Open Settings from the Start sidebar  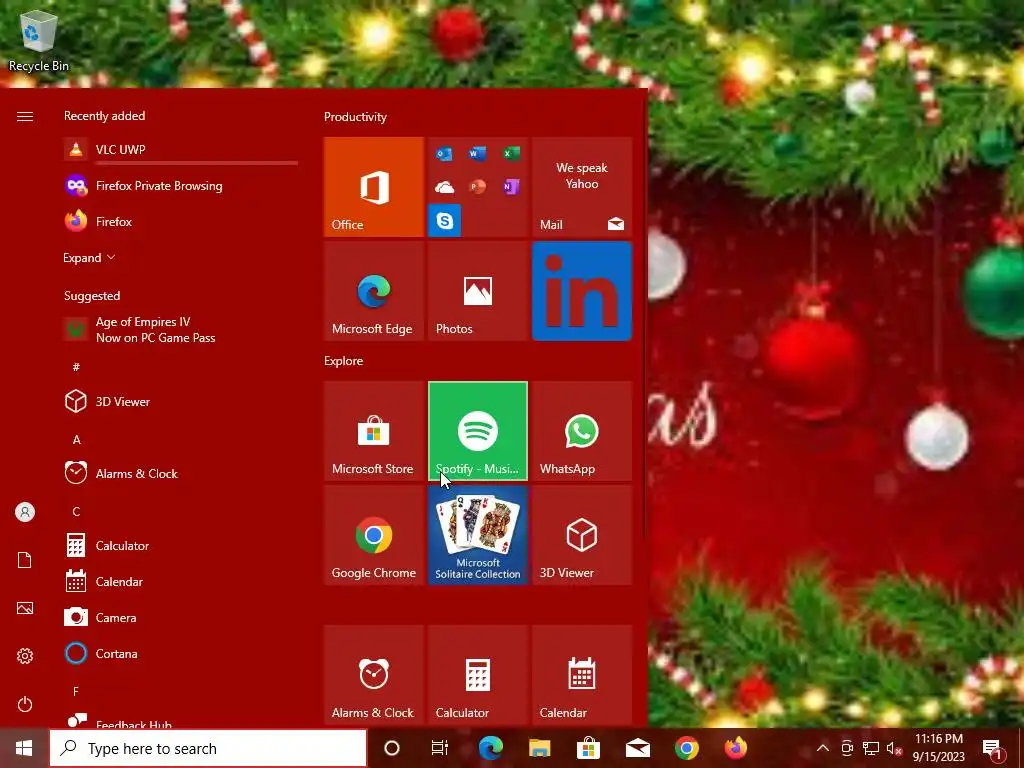(25, 656)
